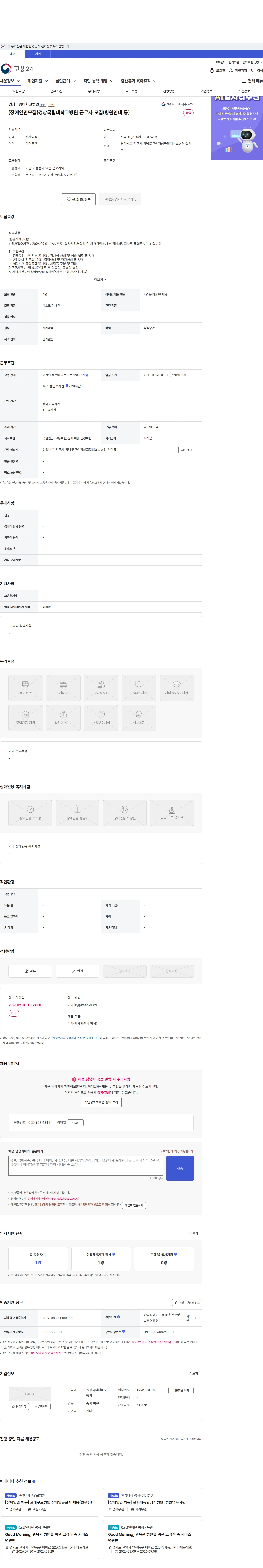Expand the 출산휴가·육아휴직 navigation menu
The width and height of the screenshot is (263, 1568).
pos(139,81)
